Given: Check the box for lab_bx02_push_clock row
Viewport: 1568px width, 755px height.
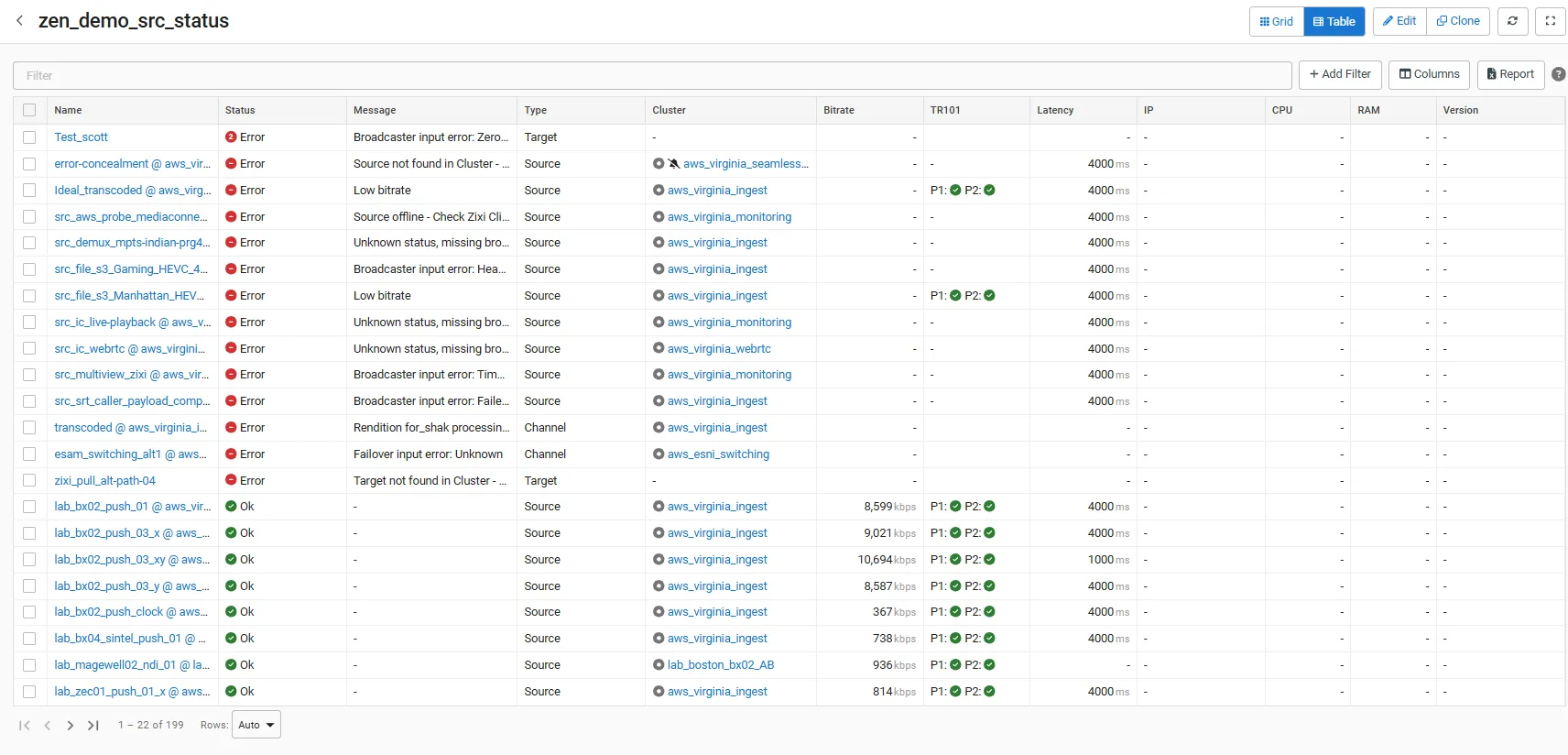Looking at the screenshot, I should 29,612.
